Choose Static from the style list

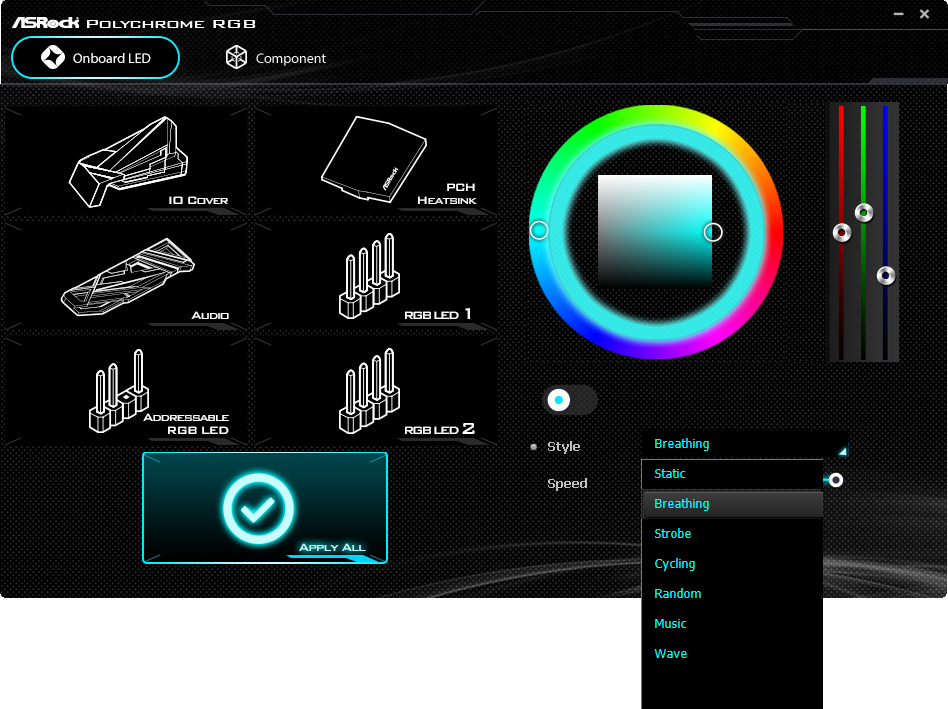pos(732,474)
